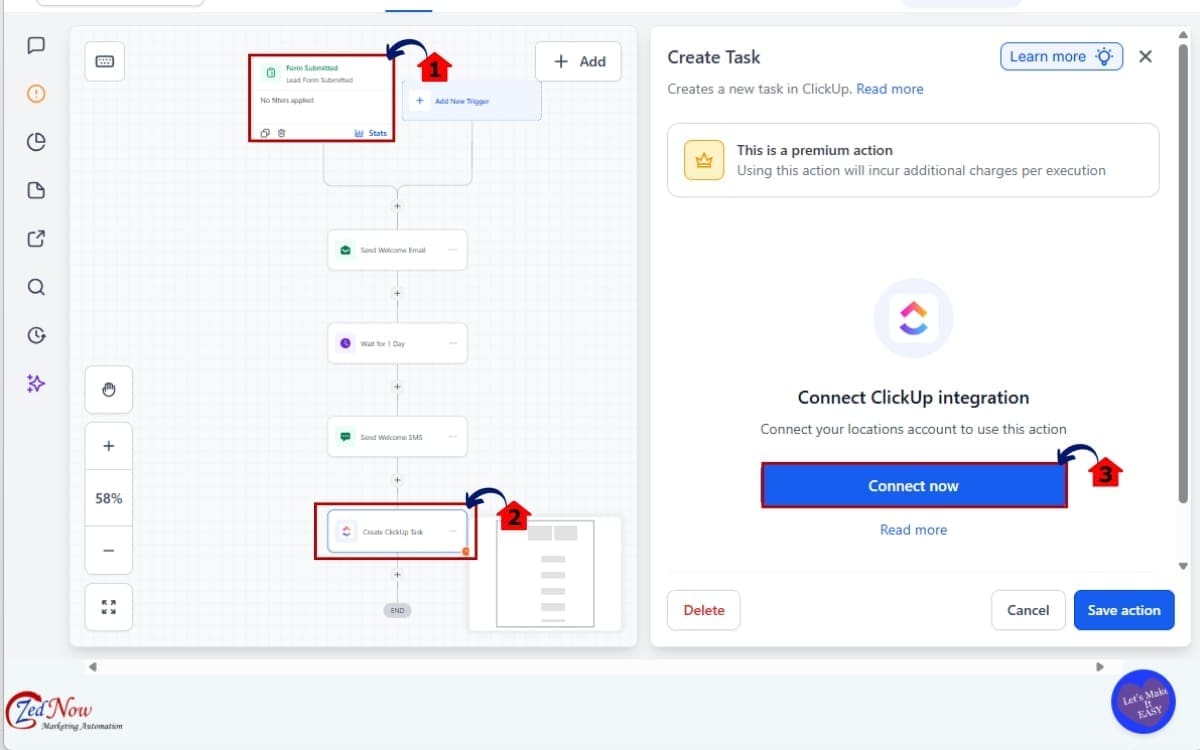Viewport: 1200px width, 750px height.
Task: Click Save action button
Action: (1124, 610)
